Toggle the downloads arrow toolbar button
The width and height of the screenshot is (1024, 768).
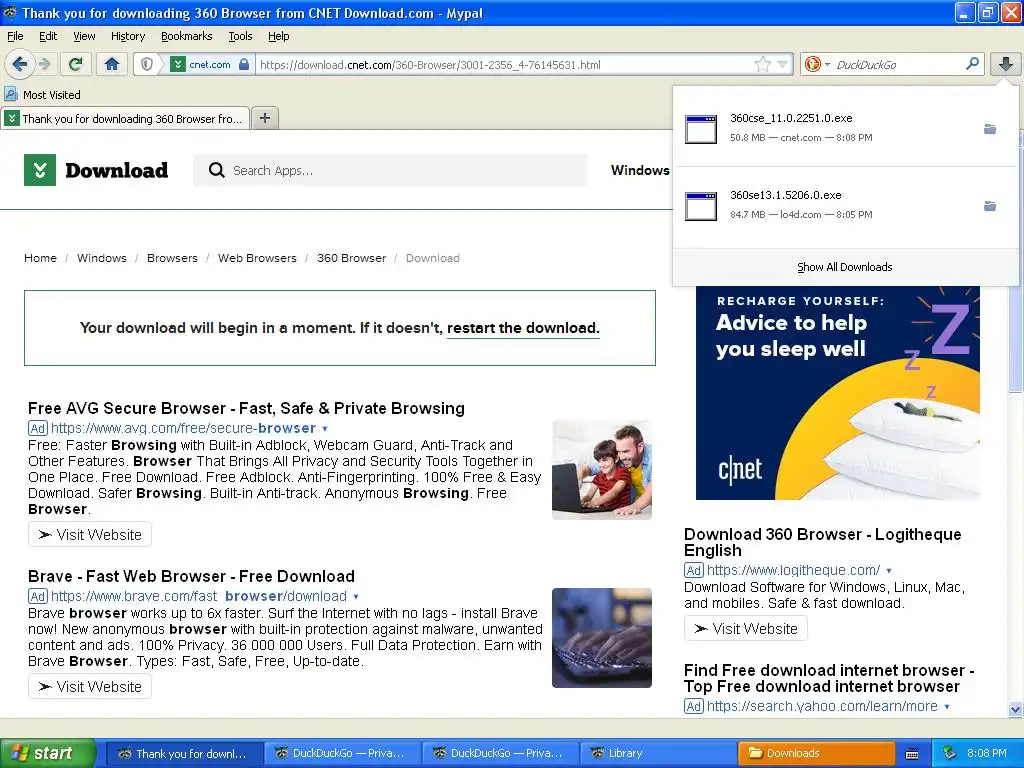[1006, 64]
